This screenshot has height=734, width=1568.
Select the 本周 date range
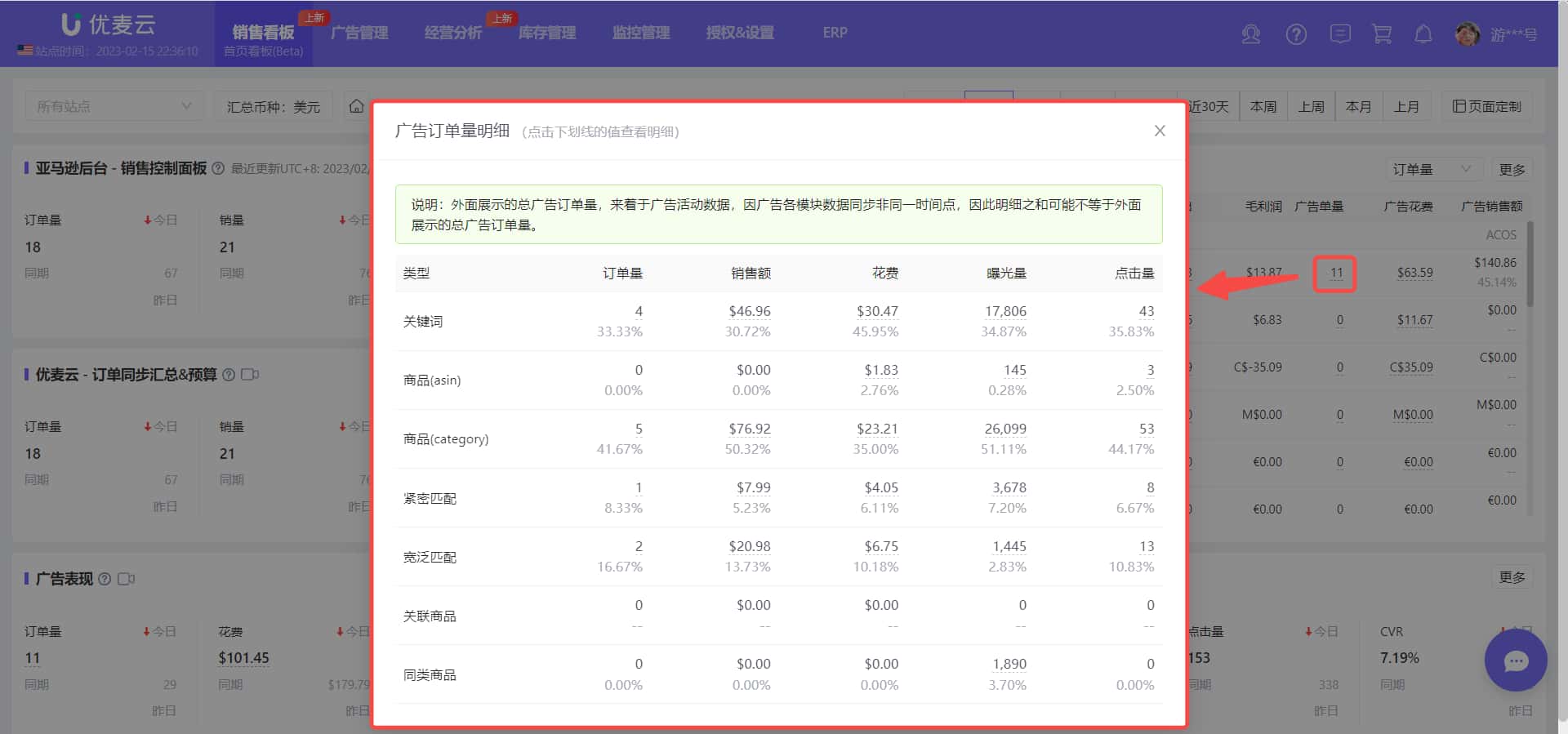(x=1263, y=106)
